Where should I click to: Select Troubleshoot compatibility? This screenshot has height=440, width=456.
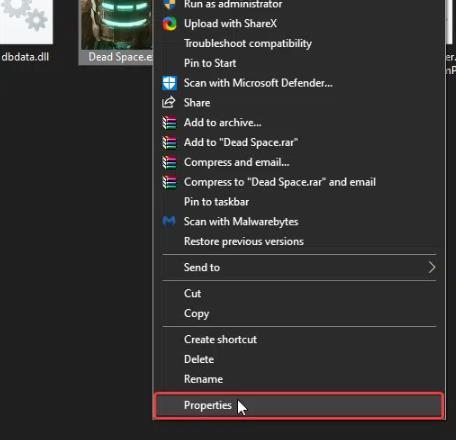tap(299, 43)
